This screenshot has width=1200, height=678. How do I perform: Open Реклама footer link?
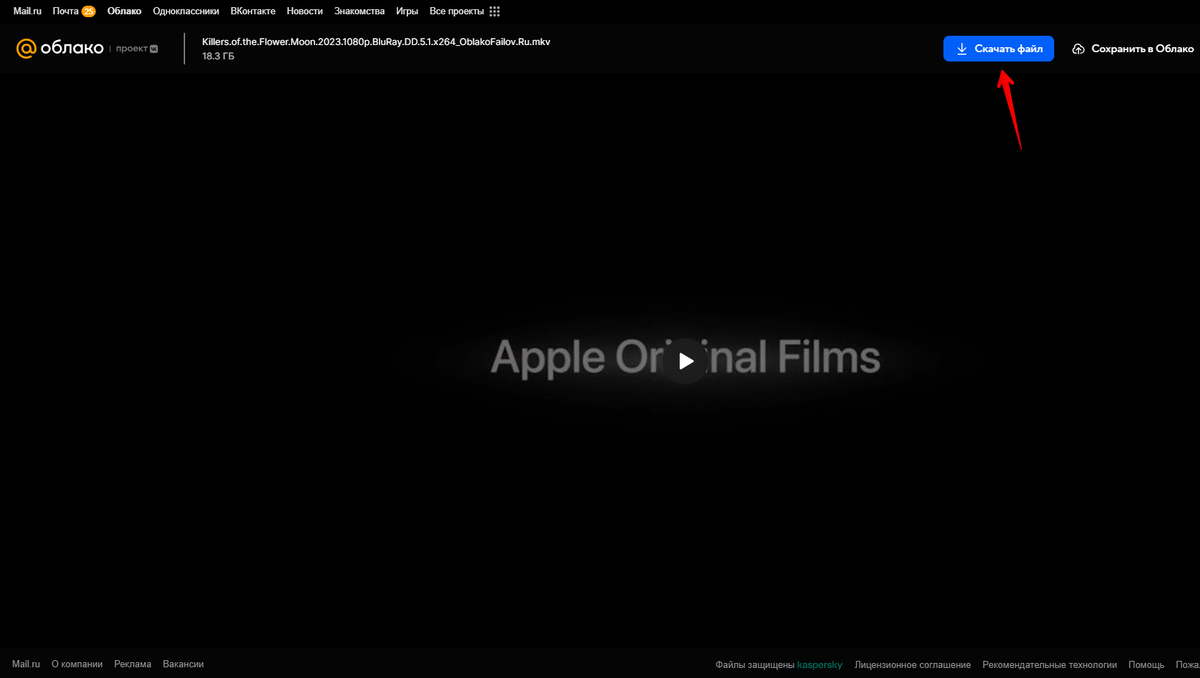tap(133, 664)
